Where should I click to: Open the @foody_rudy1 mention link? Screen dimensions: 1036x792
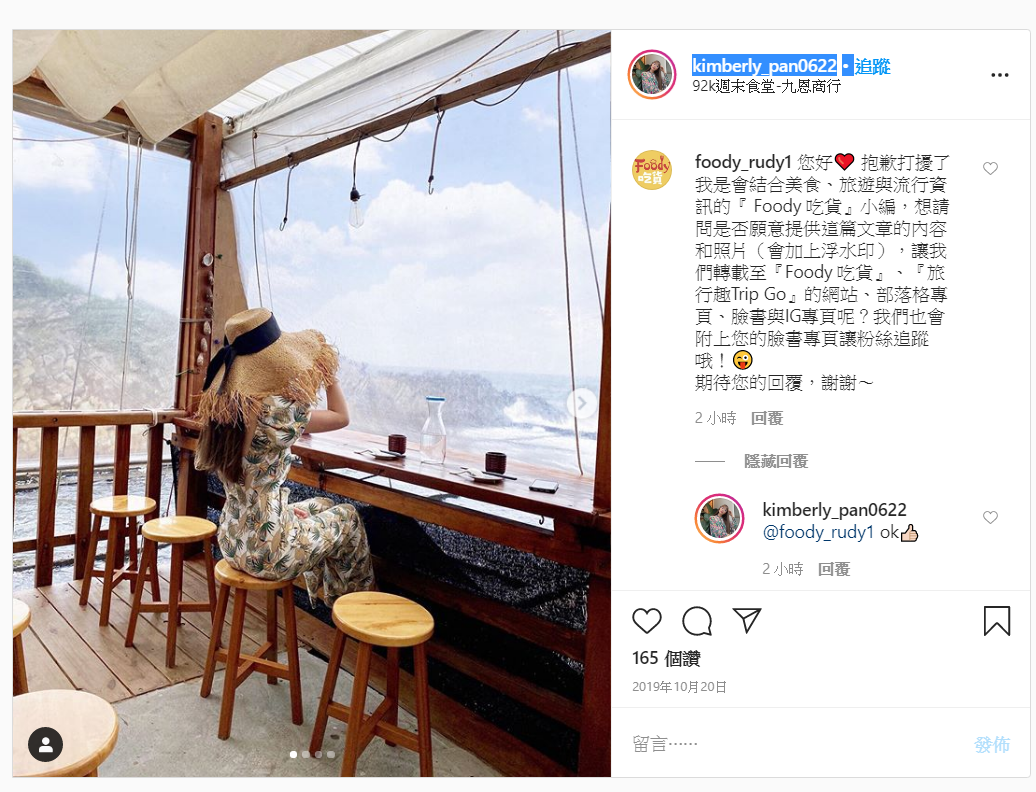pos(818,532)
